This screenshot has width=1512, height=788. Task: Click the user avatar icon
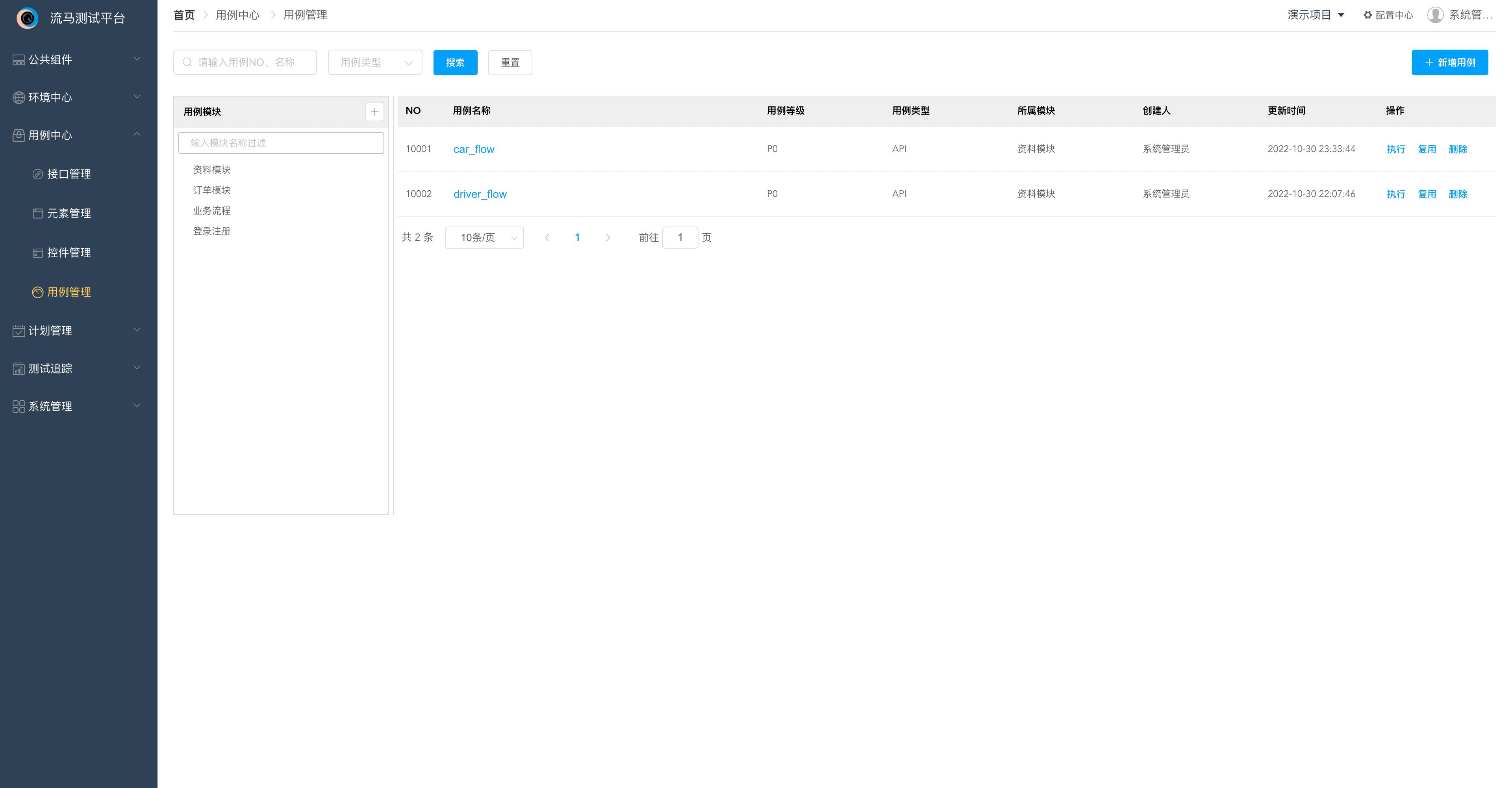click(1435, 15)
